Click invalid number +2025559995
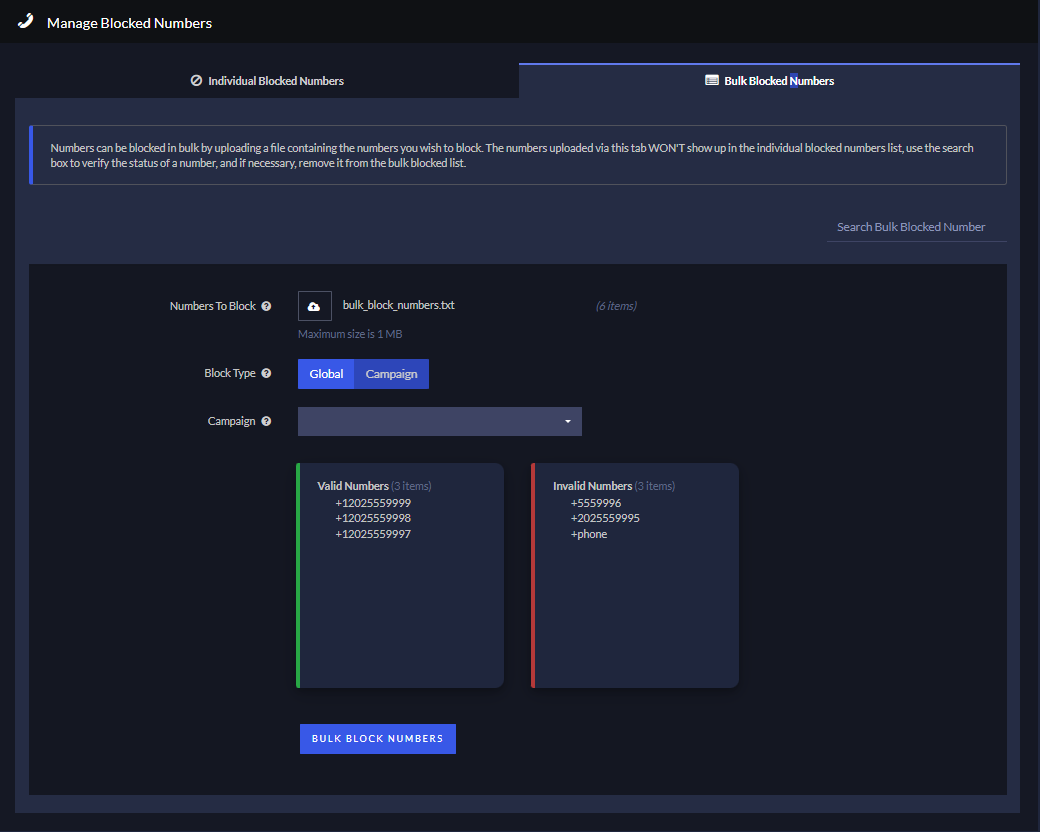This screenshot has width=1040, height=832. pyautogui.click(x=605, y=518)
